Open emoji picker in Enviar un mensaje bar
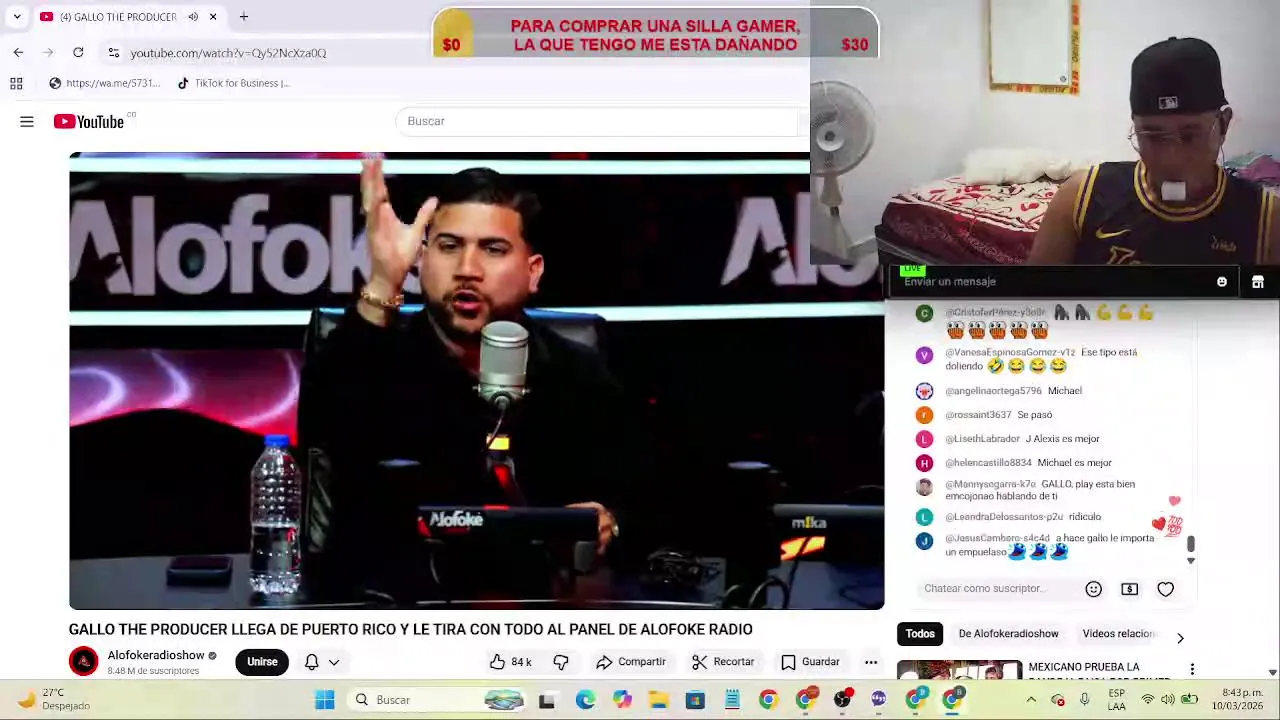This screenshot has height=720, width=1280. pyautogui.click(x=1222, y=282)
